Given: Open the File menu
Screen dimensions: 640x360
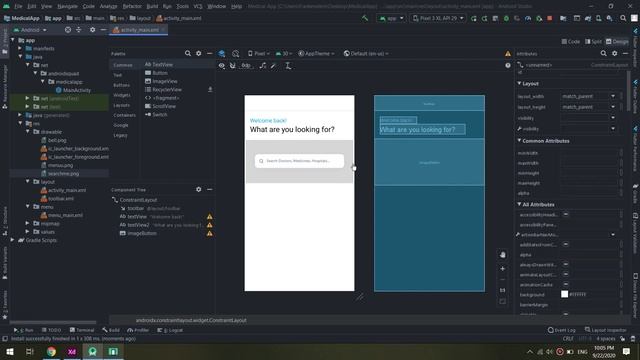Looking at the screenshot, I should click(18, 6).
